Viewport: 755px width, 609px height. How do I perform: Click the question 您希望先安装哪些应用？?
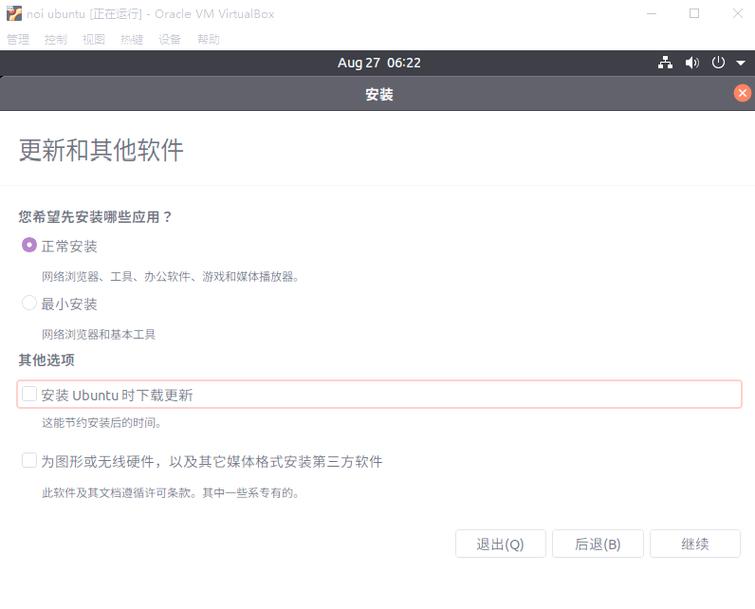click(95, 217)
